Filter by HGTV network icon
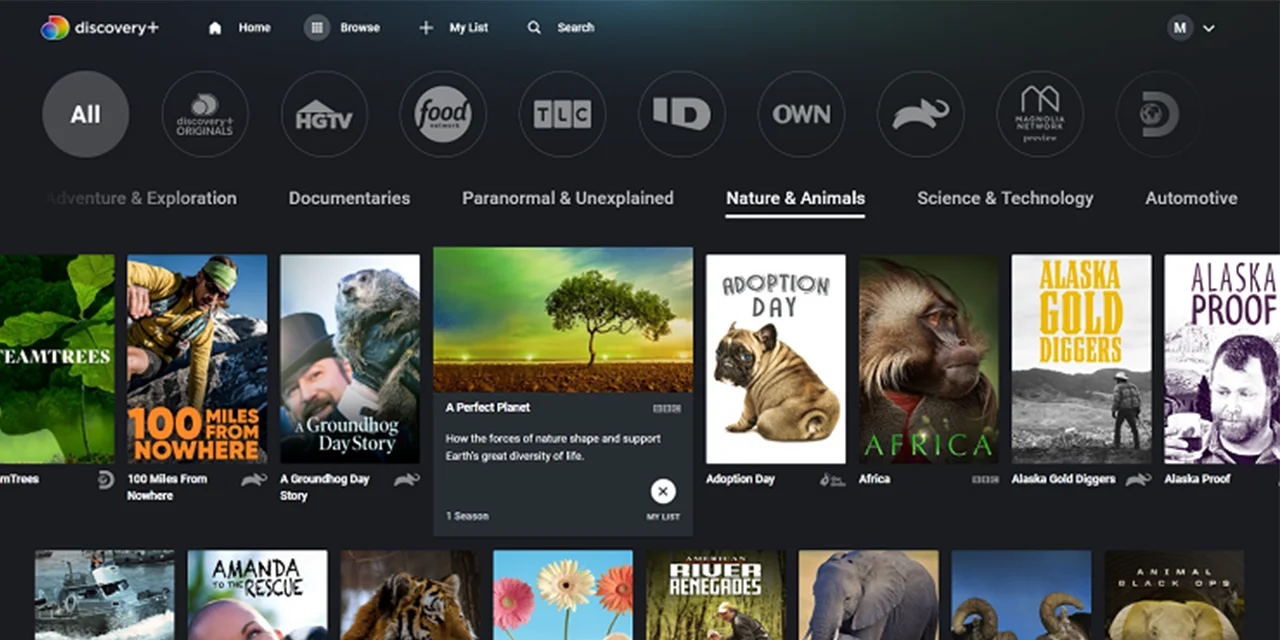This screenshot has width=1280, height=640. coord(324,114)
